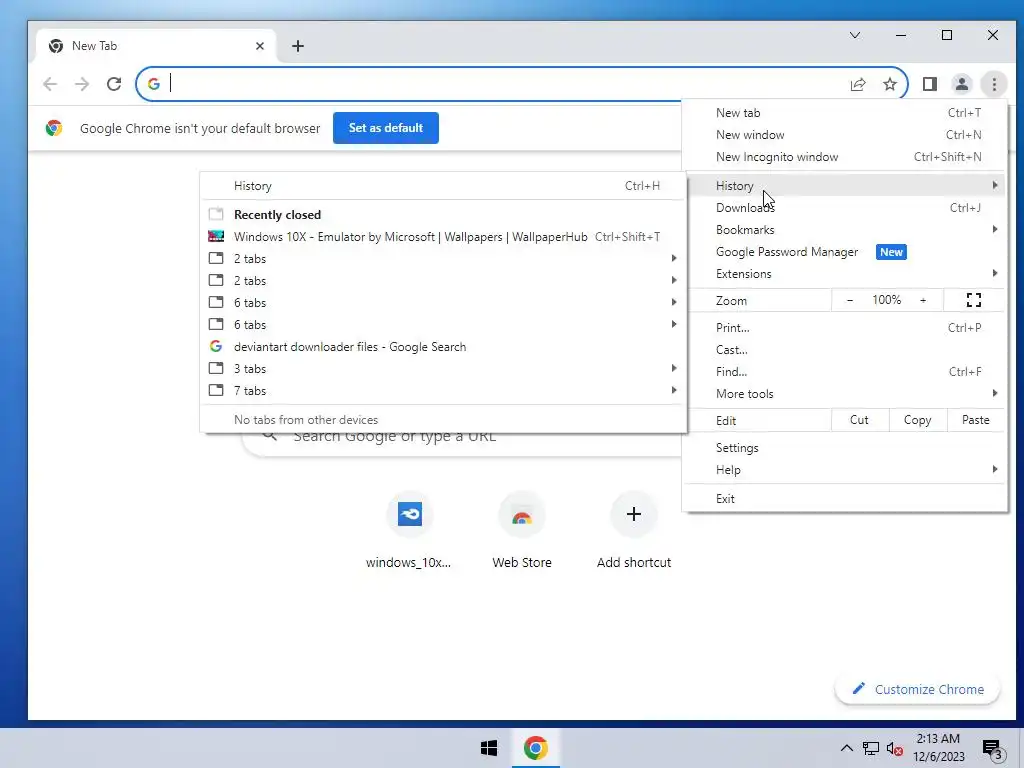The height and width of the screenshot is (768, 1024).
Task: Expand the 7 tabs recently closed group
Action: click(x=443, y=391)
